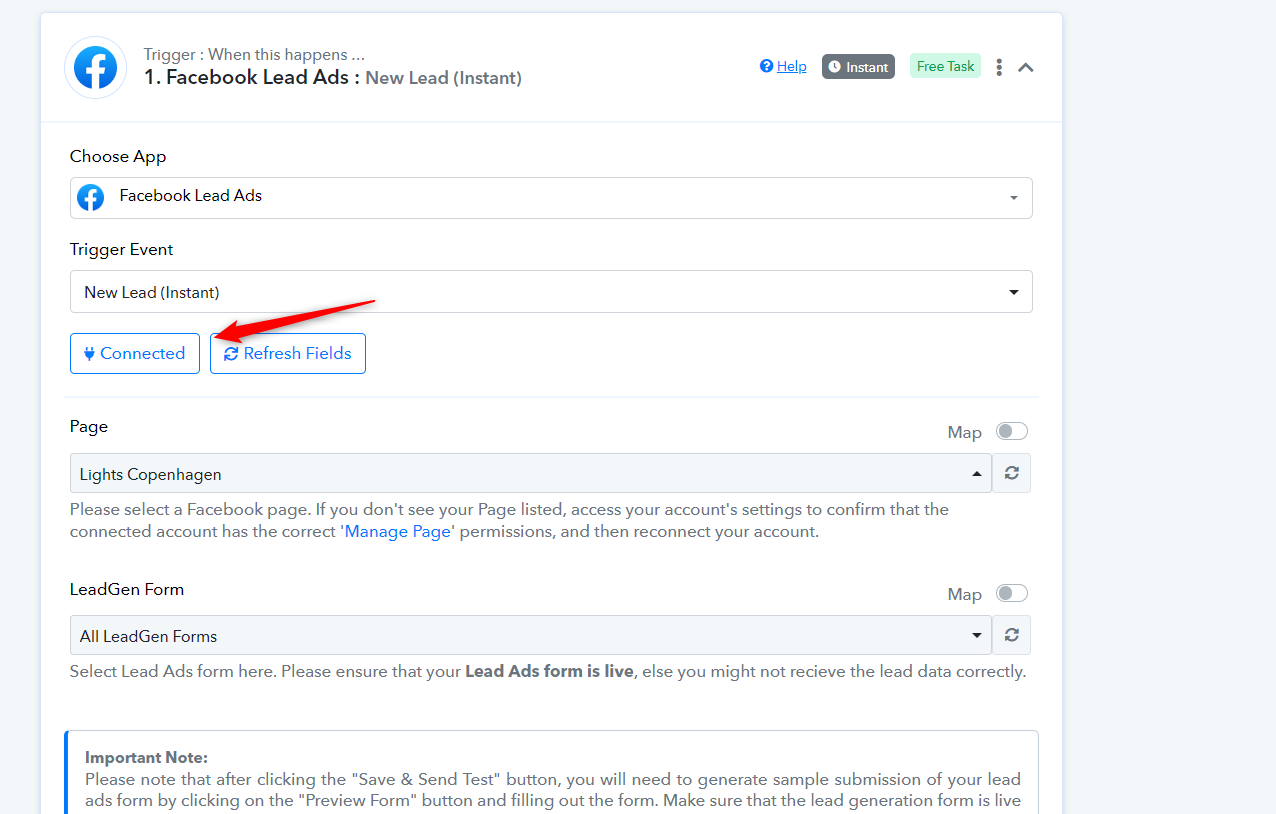Click the LeadGen Form label
This screenshot has height=814, width=1276.
click(127, 590)
